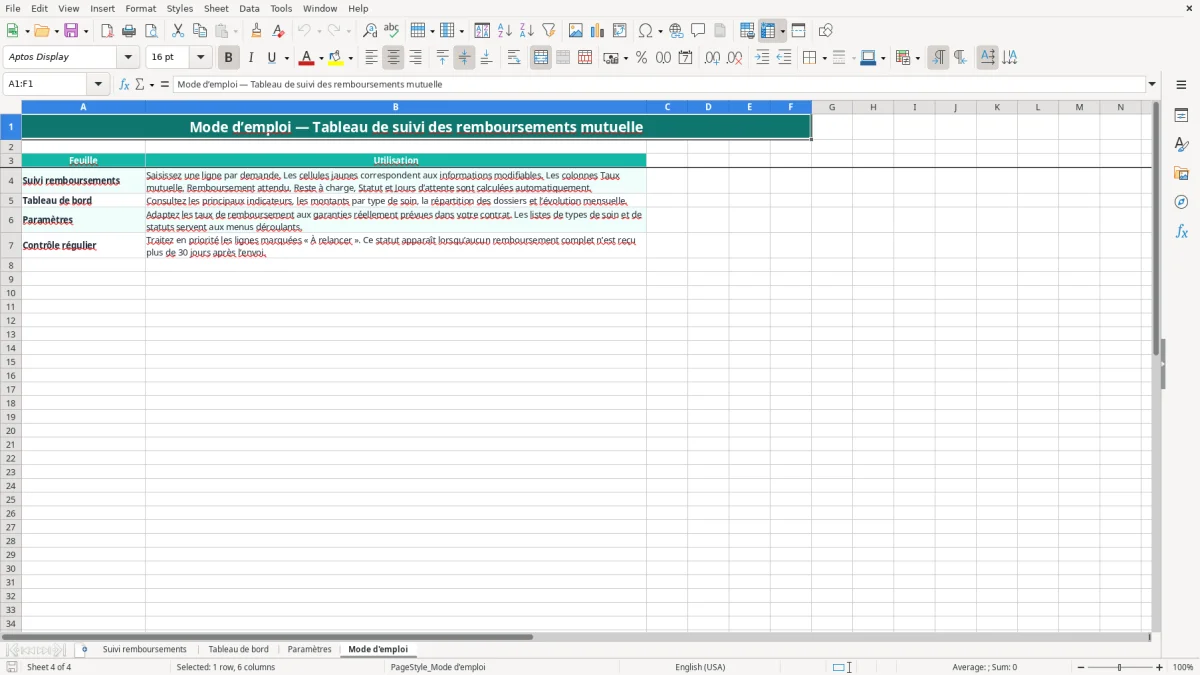Click the Save document icon
Image resolution: width=1200 pixels, height=675 pixels.
point(71,31)
